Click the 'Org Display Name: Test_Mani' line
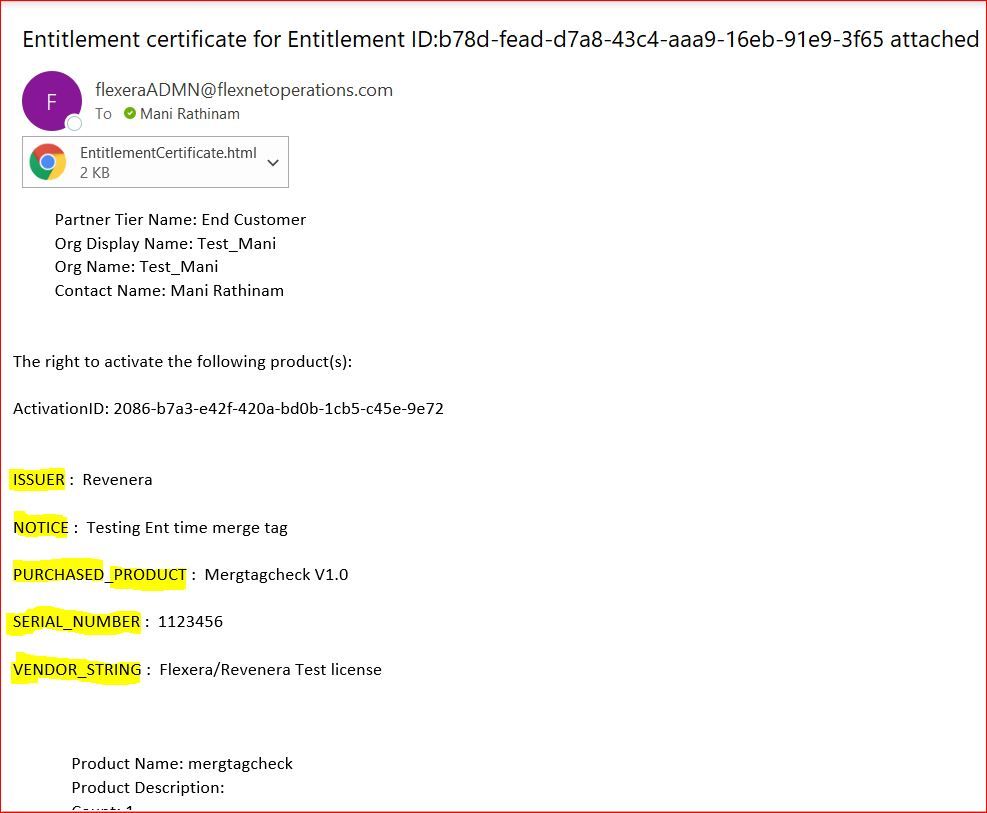The width and height of the screenshot is (987, 813). pyautogui.click(x=165, y=244)
